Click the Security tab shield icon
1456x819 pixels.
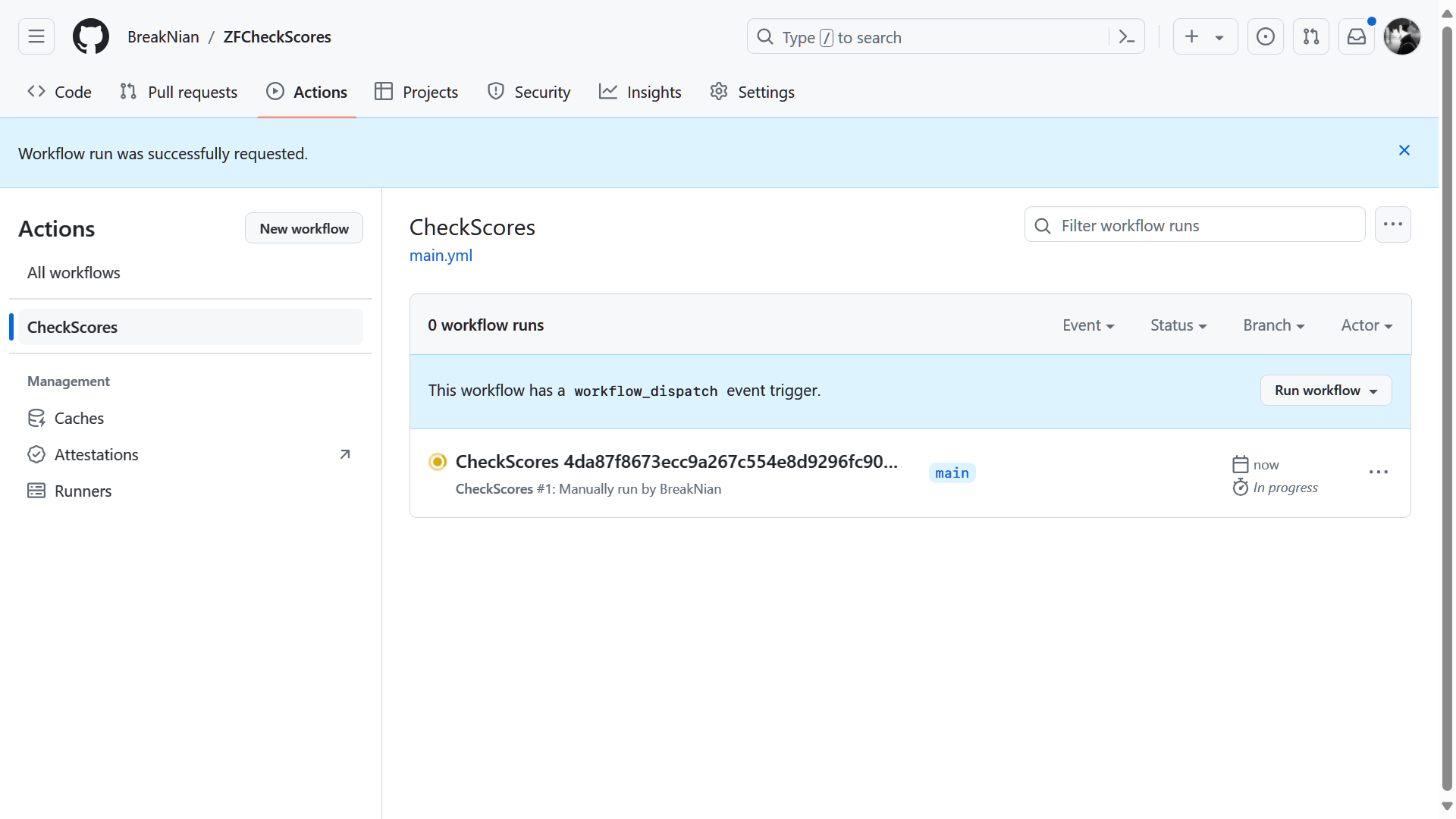pos(496,92)
